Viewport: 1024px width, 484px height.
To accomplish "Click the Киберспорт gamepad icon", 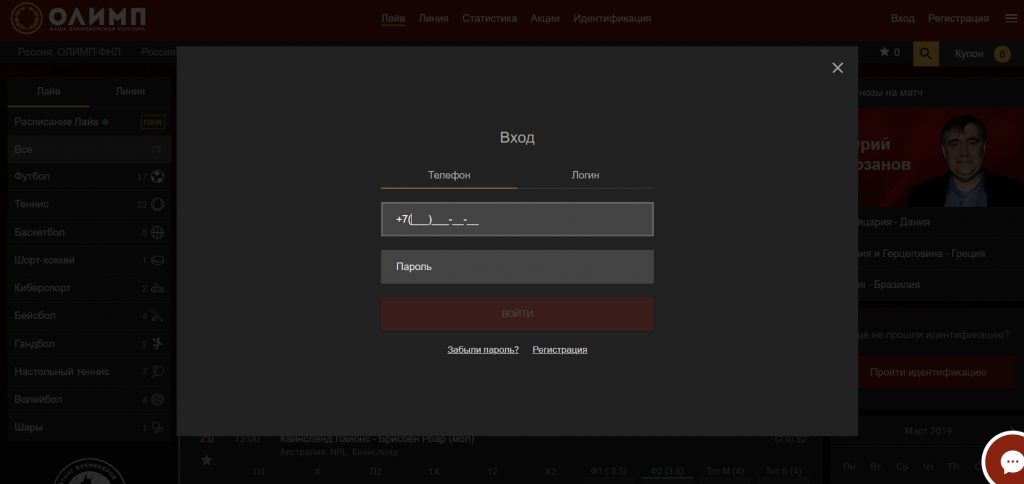I will click(x=157, y=288).
